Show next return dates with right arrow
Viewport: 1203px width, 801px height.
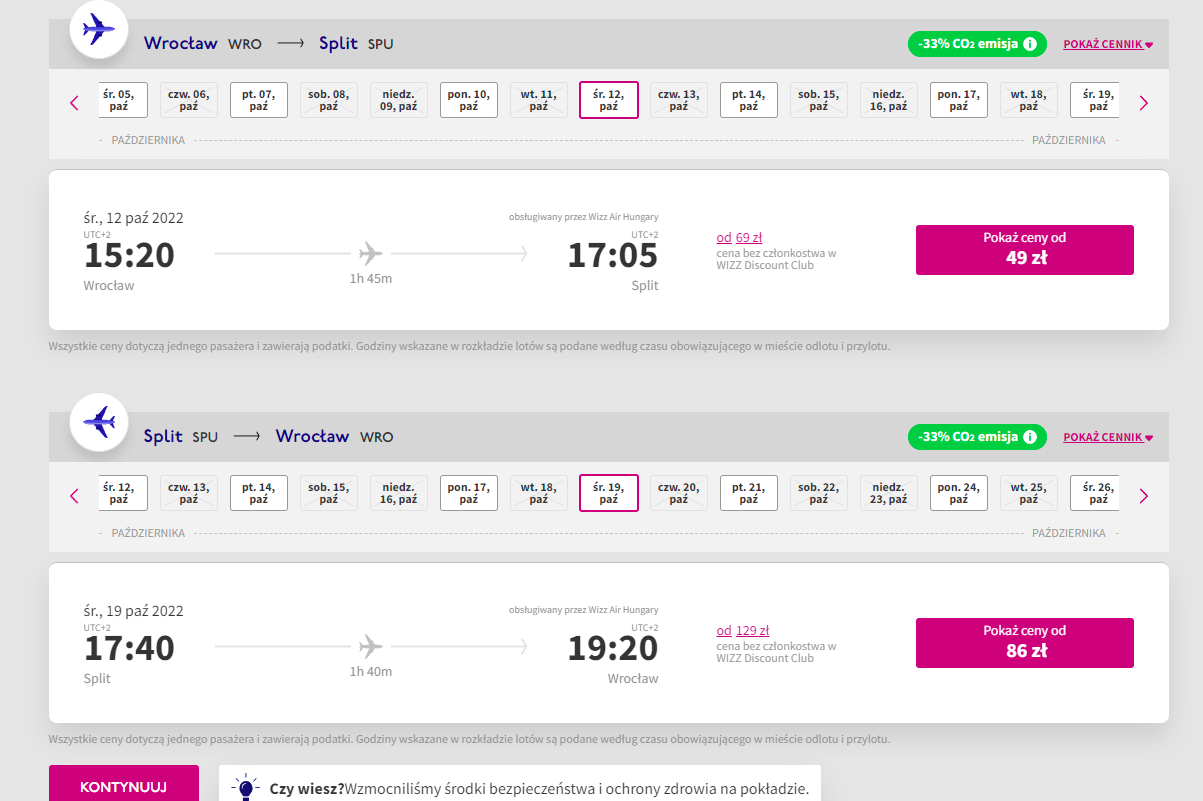pyautogui.click(x=1144, y=495)
